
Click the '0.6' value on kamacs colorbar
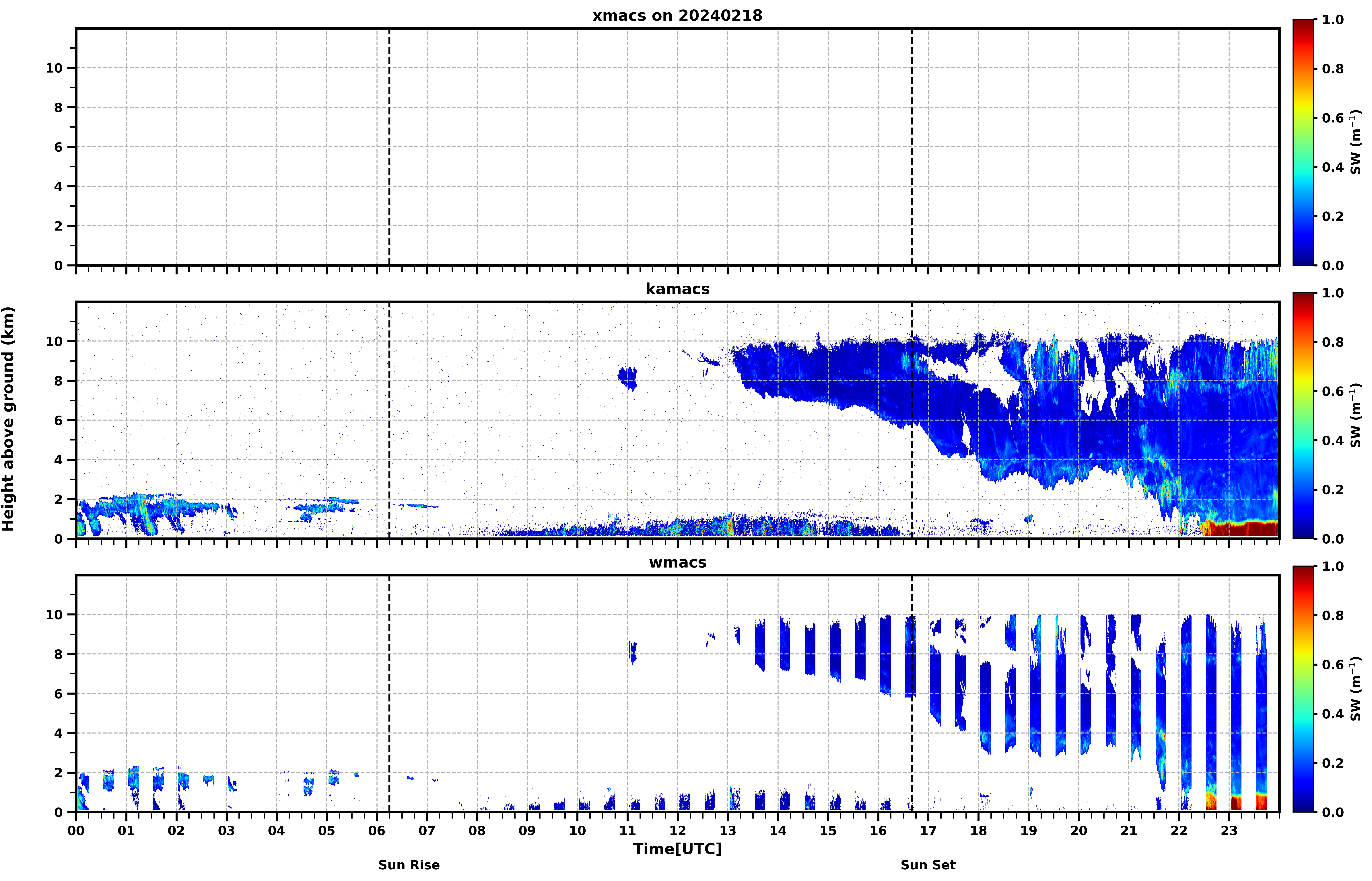click(1333, 391)
